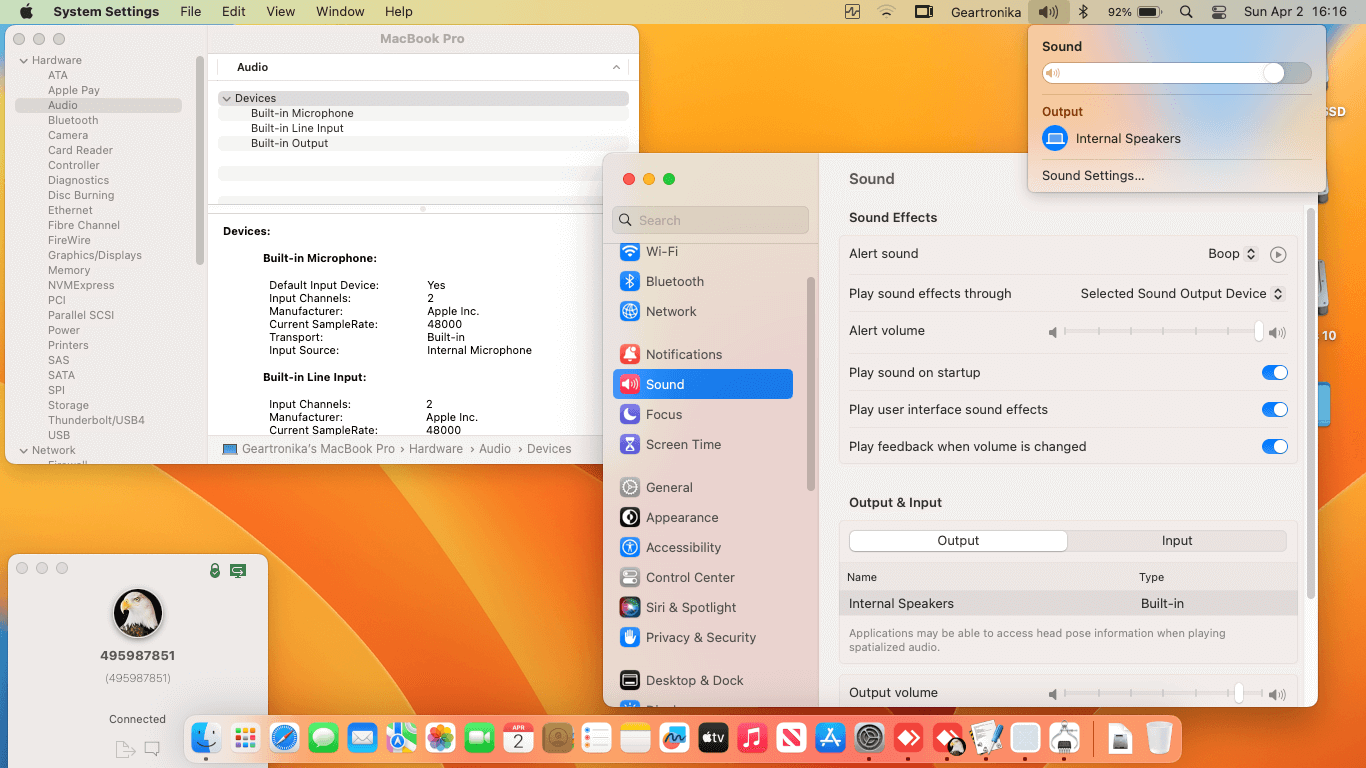Open the Play sound effects through dropdown
1366x768 pixels.
(1182, 294)
